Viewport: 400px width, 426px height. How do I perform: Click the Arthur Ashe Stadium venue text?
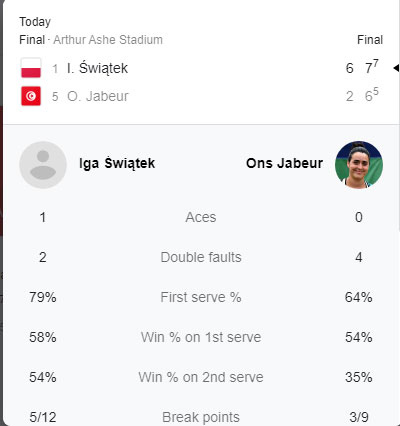pos(108,40)
